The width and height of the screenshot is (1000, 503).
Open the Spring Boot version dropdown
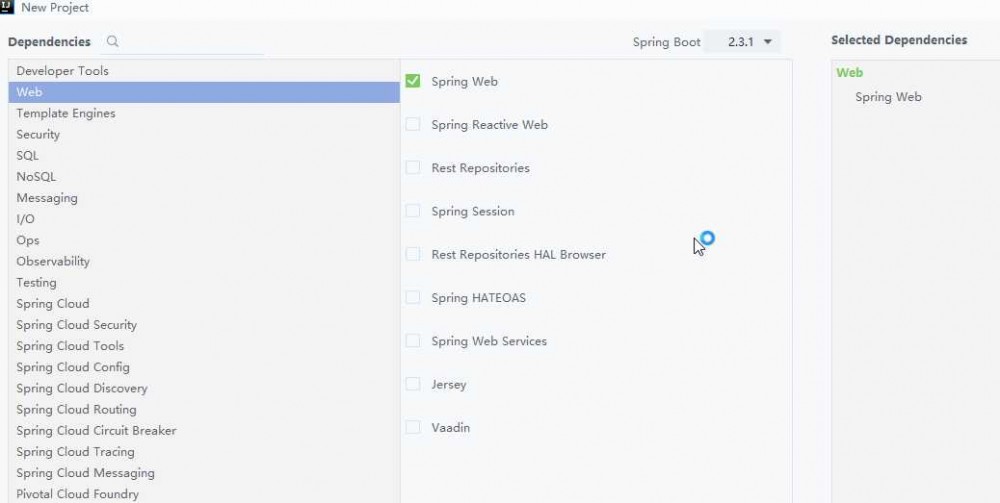742,42
